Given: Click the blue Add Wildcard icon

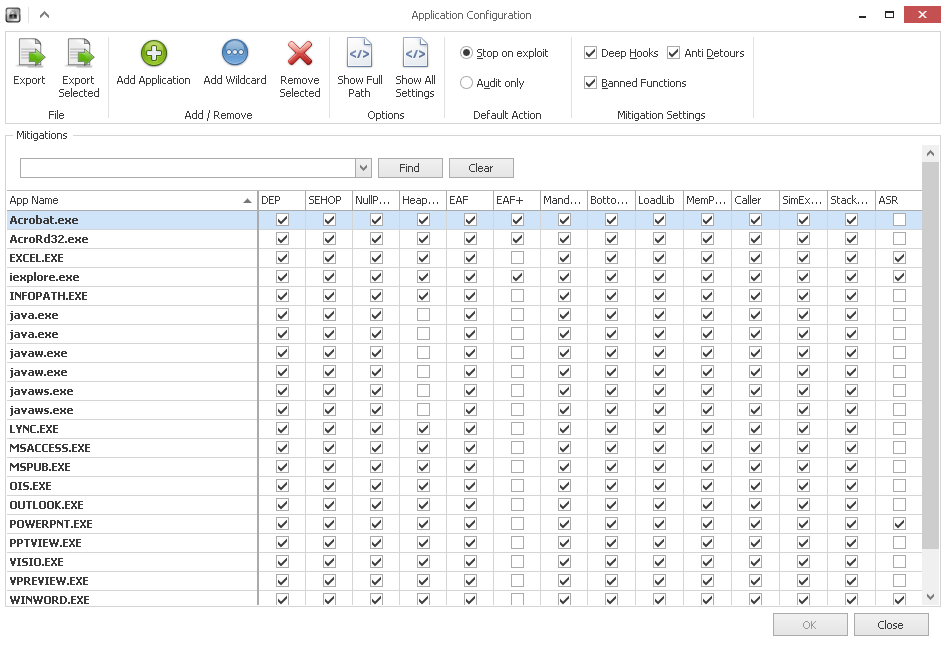Looking at the screenshot, I should tap(235, 54).
